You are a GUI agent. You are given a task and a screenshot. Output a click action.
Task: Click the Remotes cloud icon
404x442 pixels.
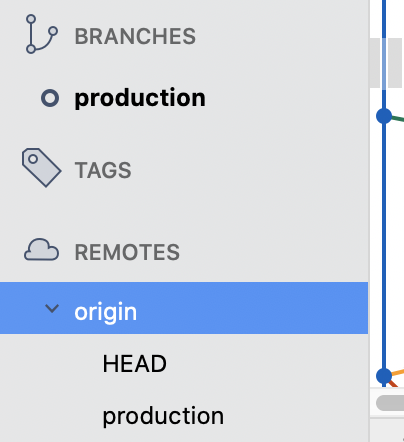coord(41,250)
